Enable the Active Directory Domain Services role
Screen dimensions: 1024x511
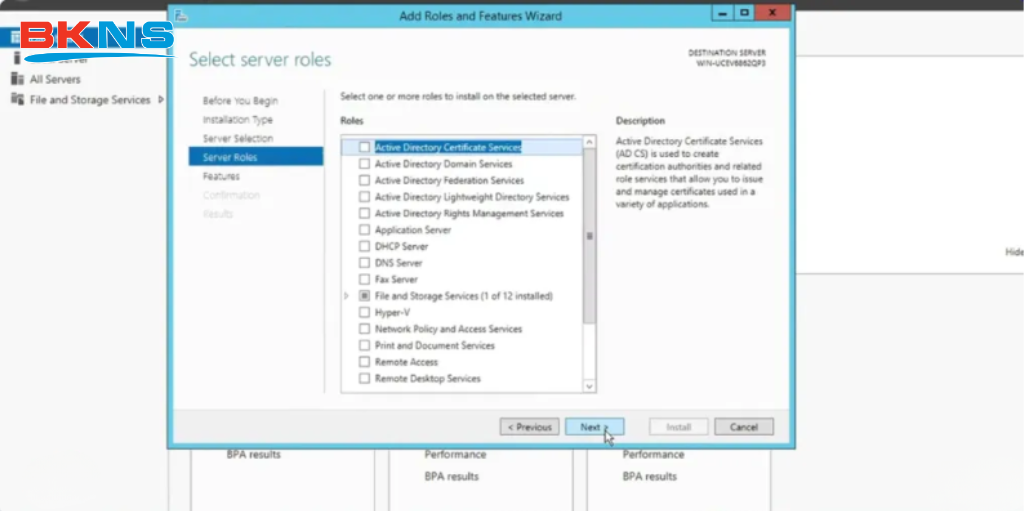364,164
